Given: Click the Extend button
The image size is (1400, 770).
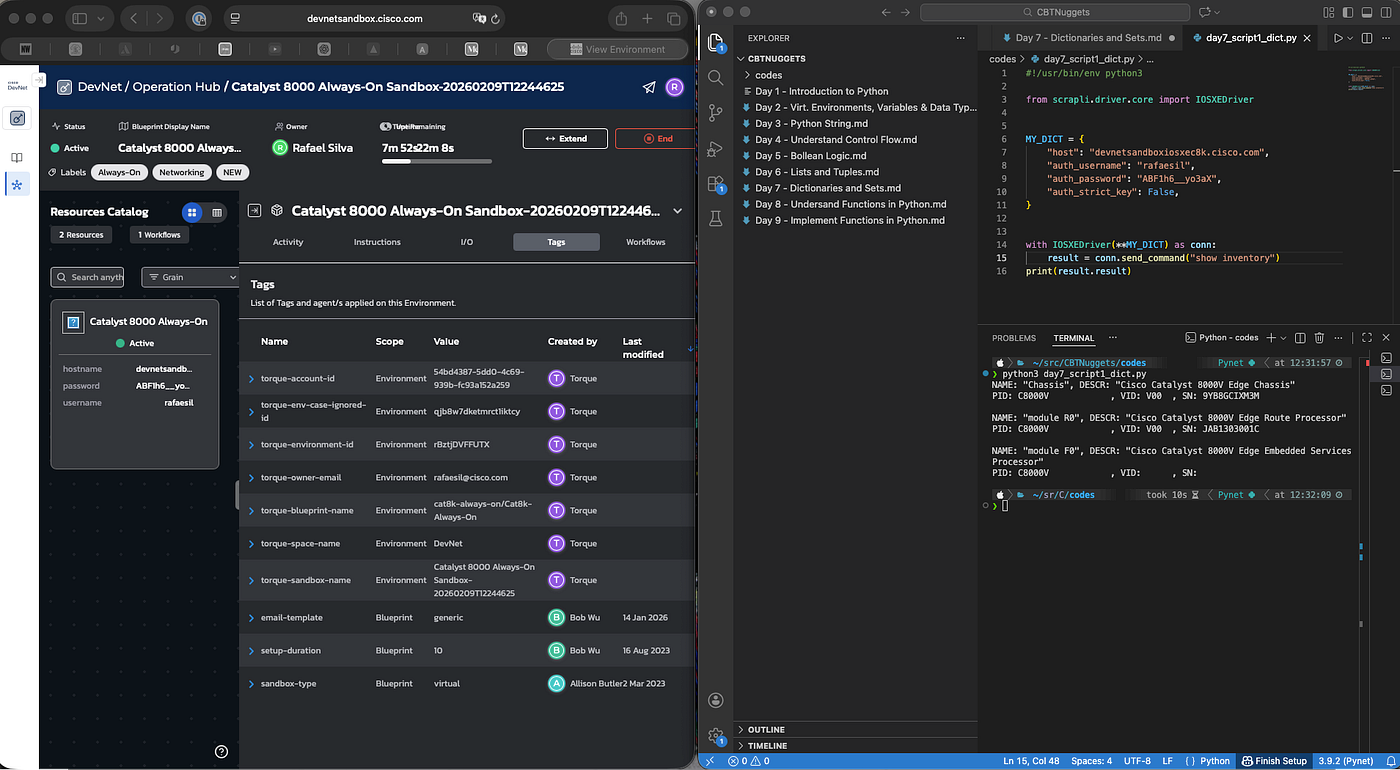Looking at the screenshot, I should tap(565, 138).
